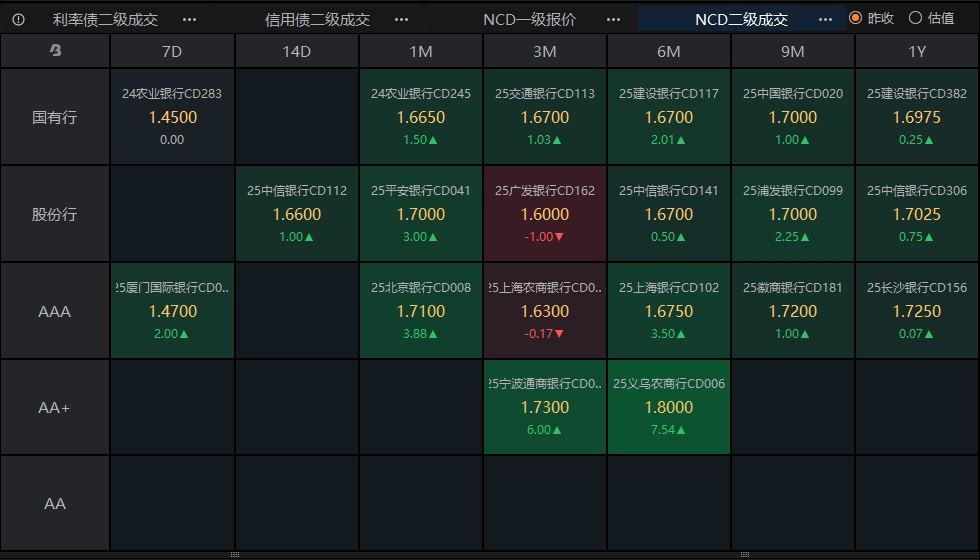Click the info icon left of 利率债二级成交
980x560 pixels.
pyautogui.click(x=18, y=19)
